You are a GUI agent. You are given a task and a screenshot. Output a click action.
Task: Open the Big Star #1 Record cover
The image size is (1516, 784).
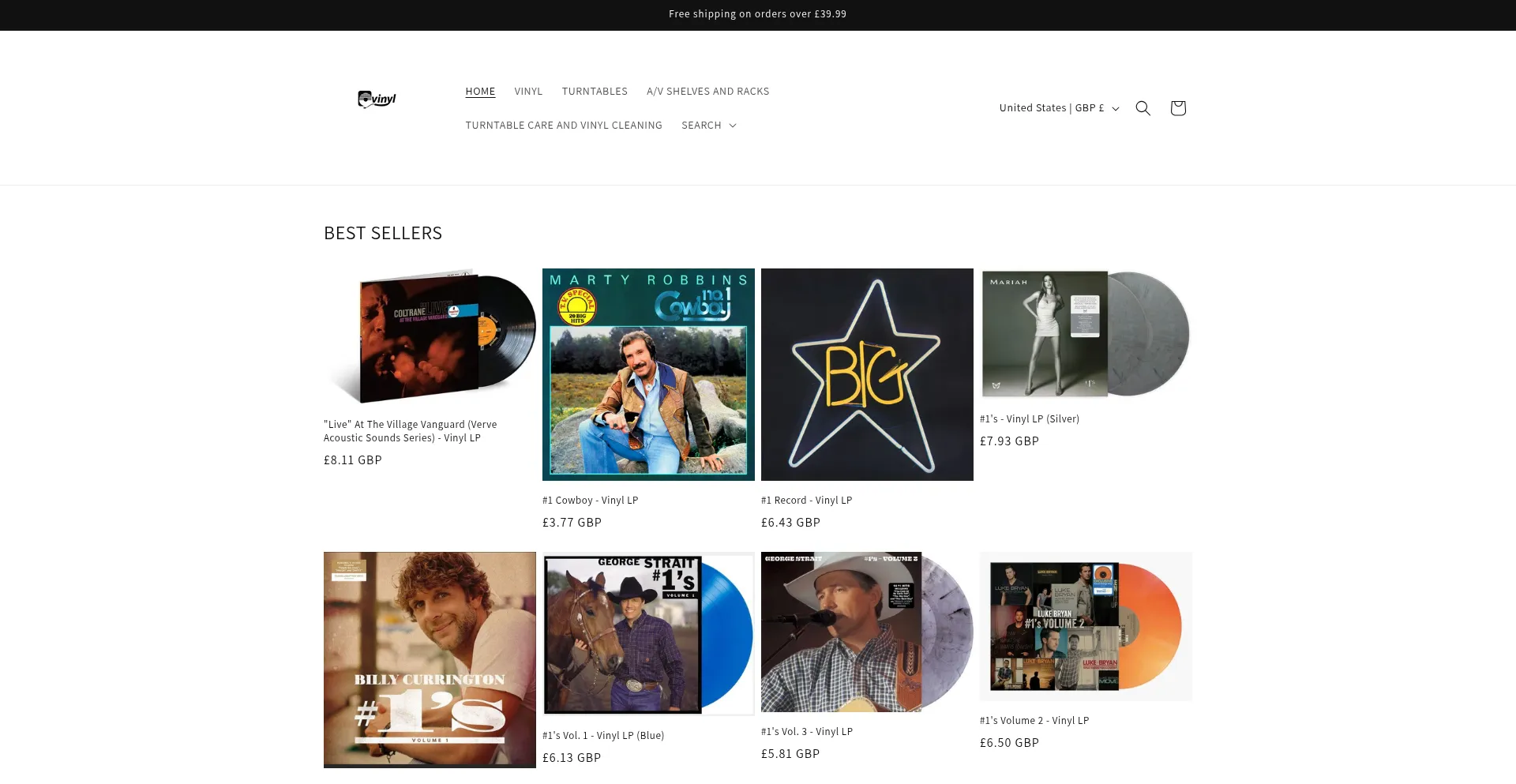tap(867, 374)
